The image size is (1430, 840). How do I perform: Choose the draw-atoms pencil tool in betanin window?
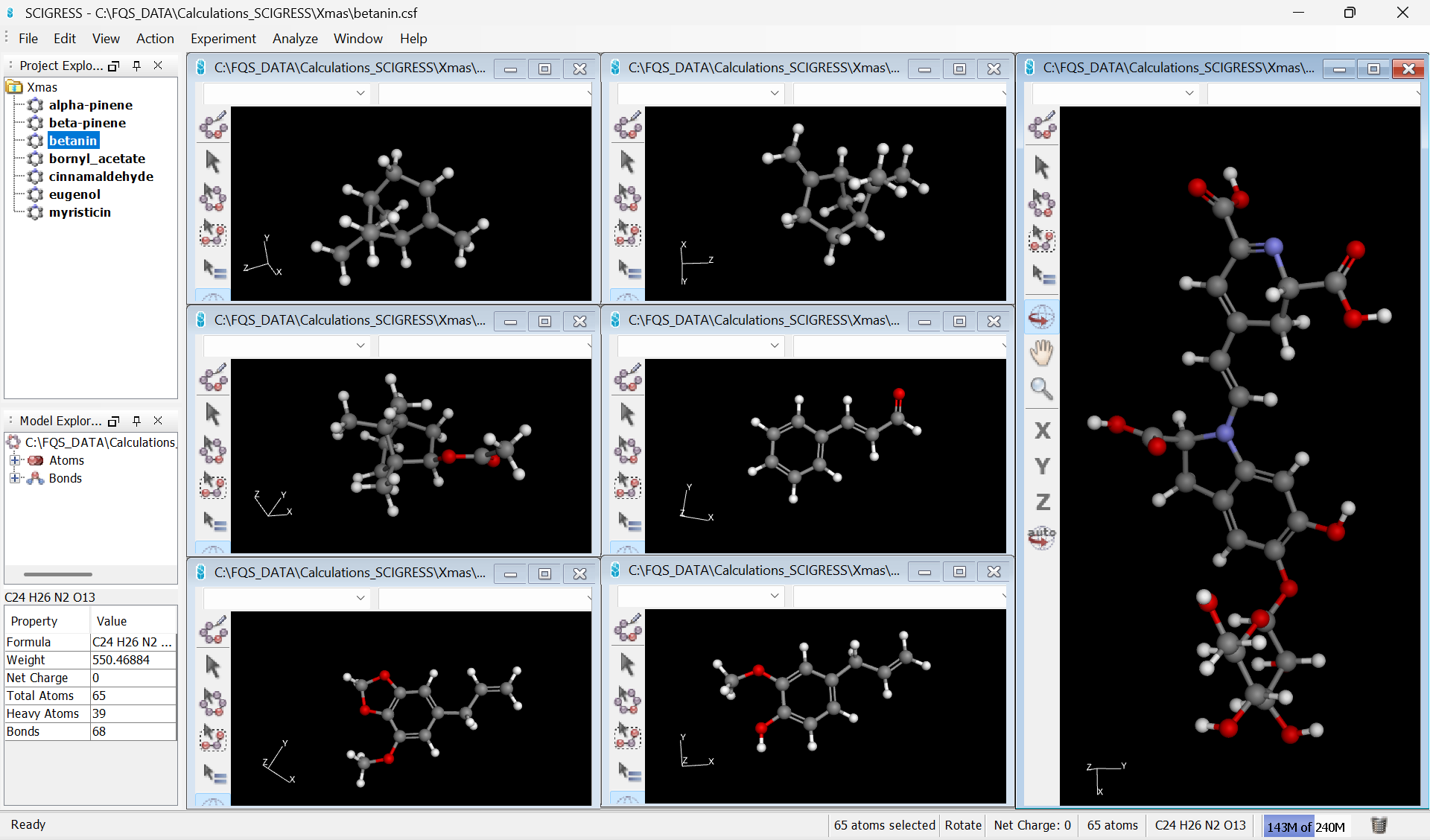(1041, 125)
